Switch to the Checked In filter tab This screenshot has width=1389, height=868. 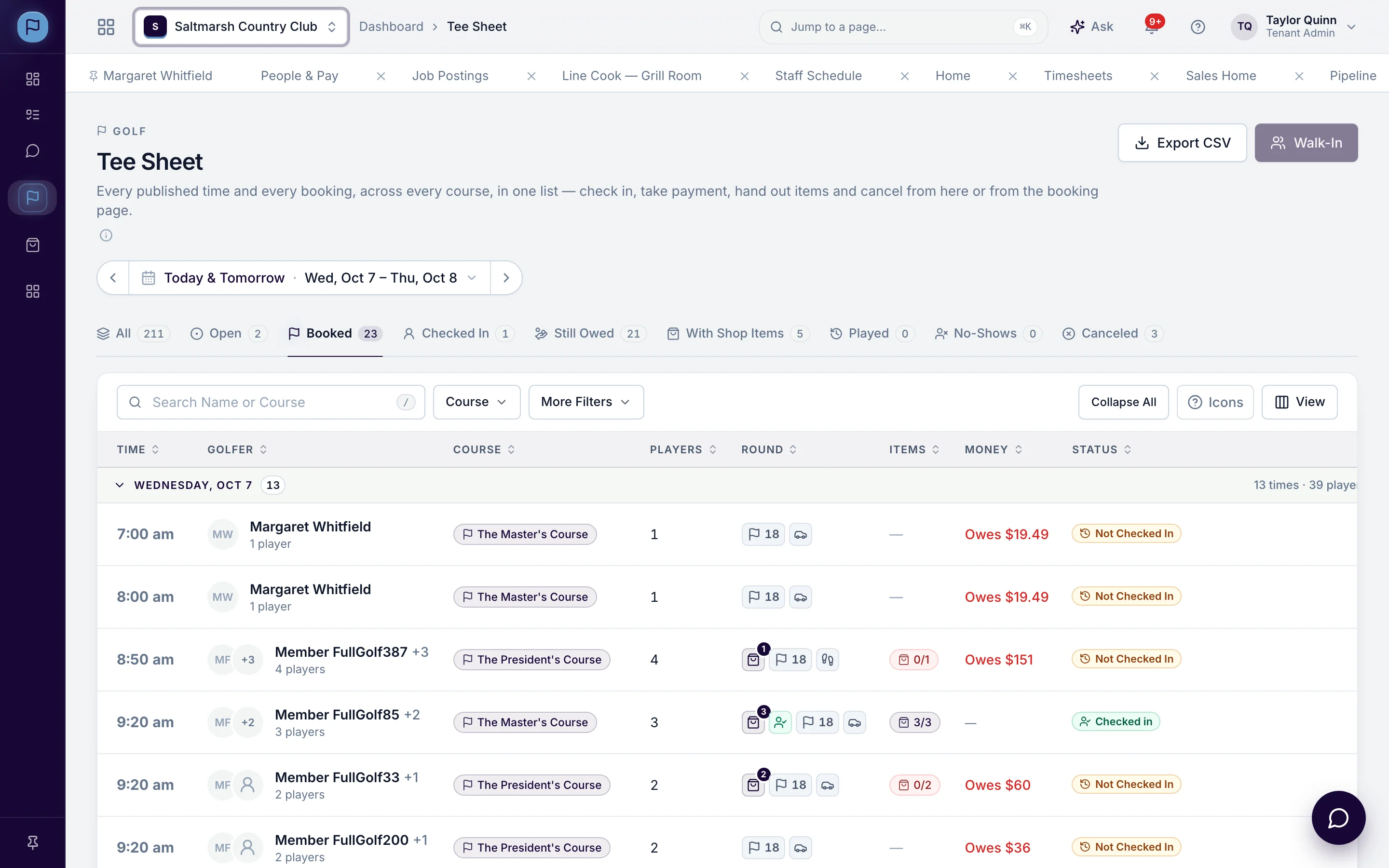[x=459, y=334]
